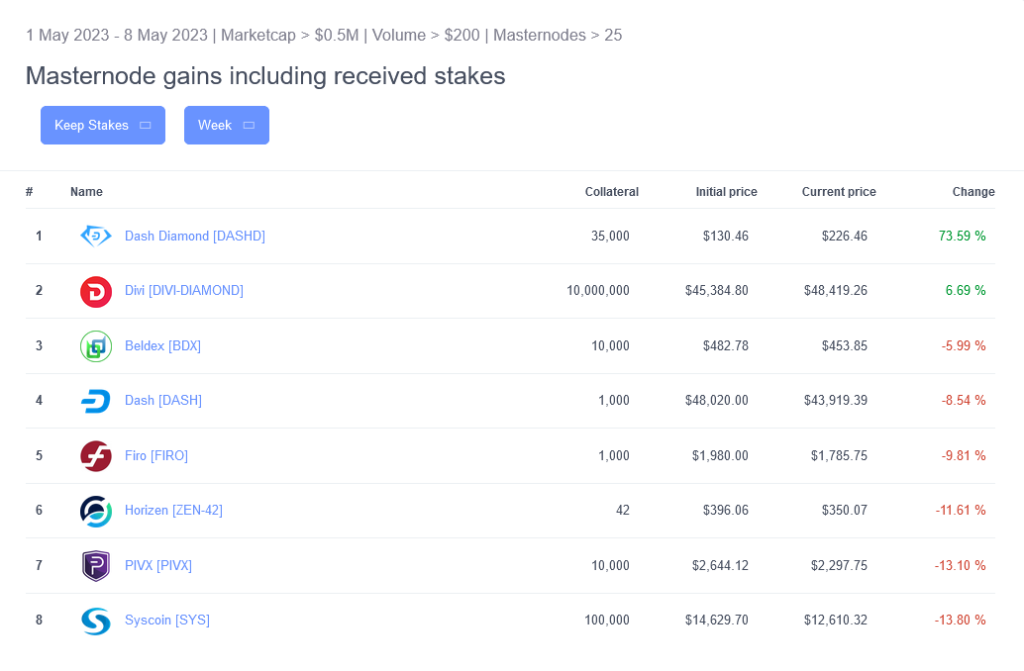The width and height of the screenshot is (1024, 671).
Task: Click the # rank column header
Action: (x=29, y=191)
